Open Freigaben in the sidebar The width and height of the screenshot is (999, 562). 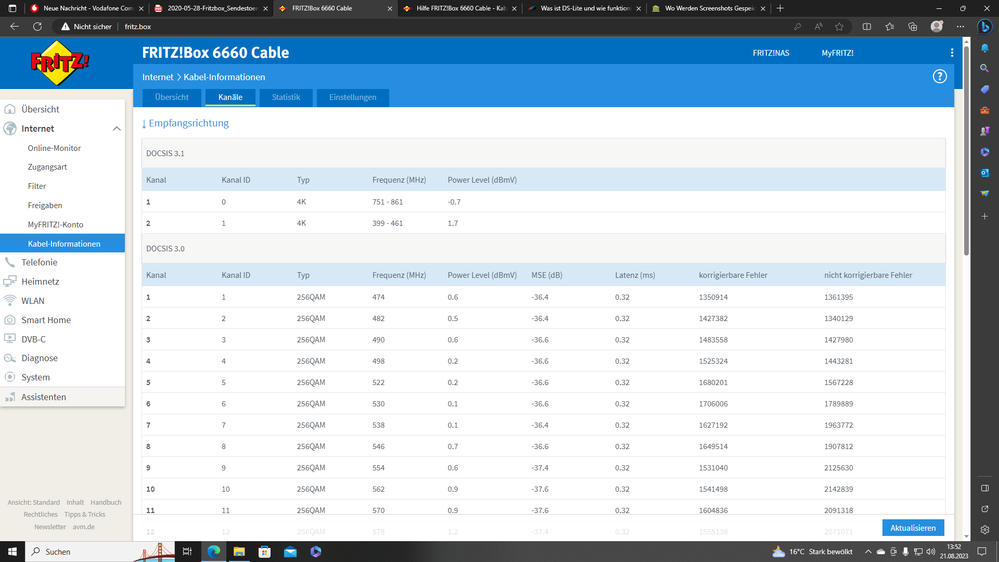point(45,205)
